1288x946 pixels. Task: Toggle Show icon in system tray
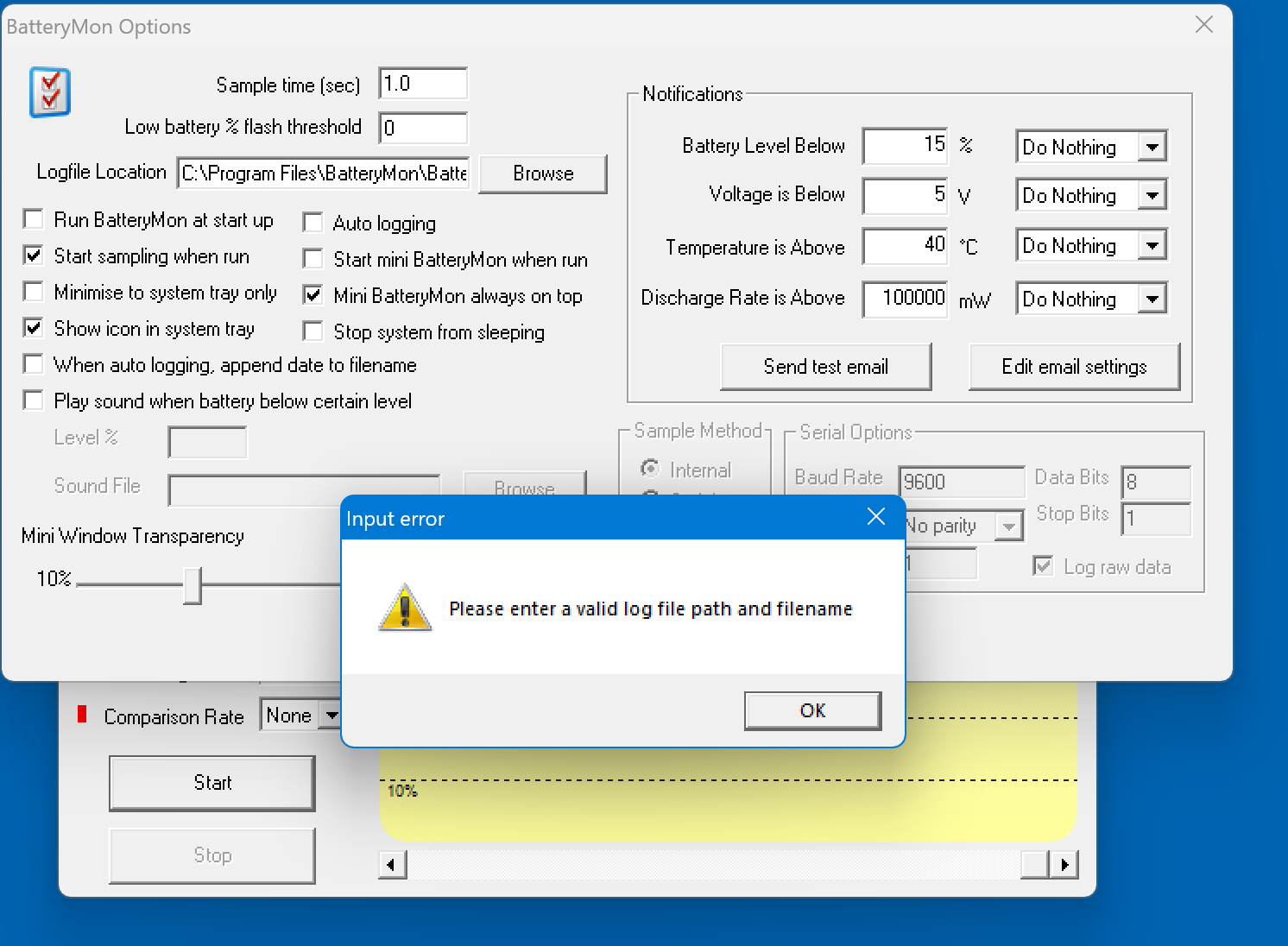(x=34, y=328)
